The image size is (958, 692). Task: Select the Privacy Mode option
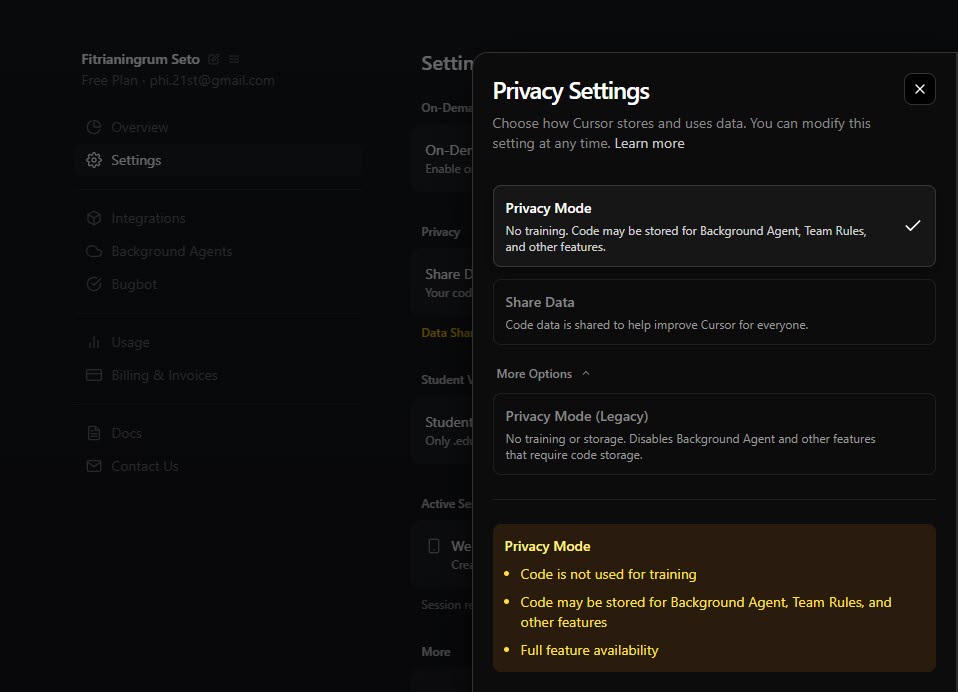point(714,226)
